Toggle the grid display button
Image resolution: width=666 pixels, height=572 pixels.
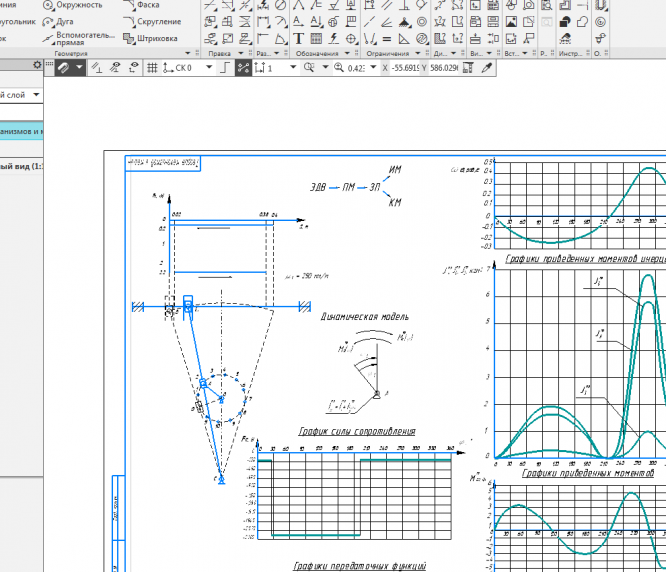[152, 68]
